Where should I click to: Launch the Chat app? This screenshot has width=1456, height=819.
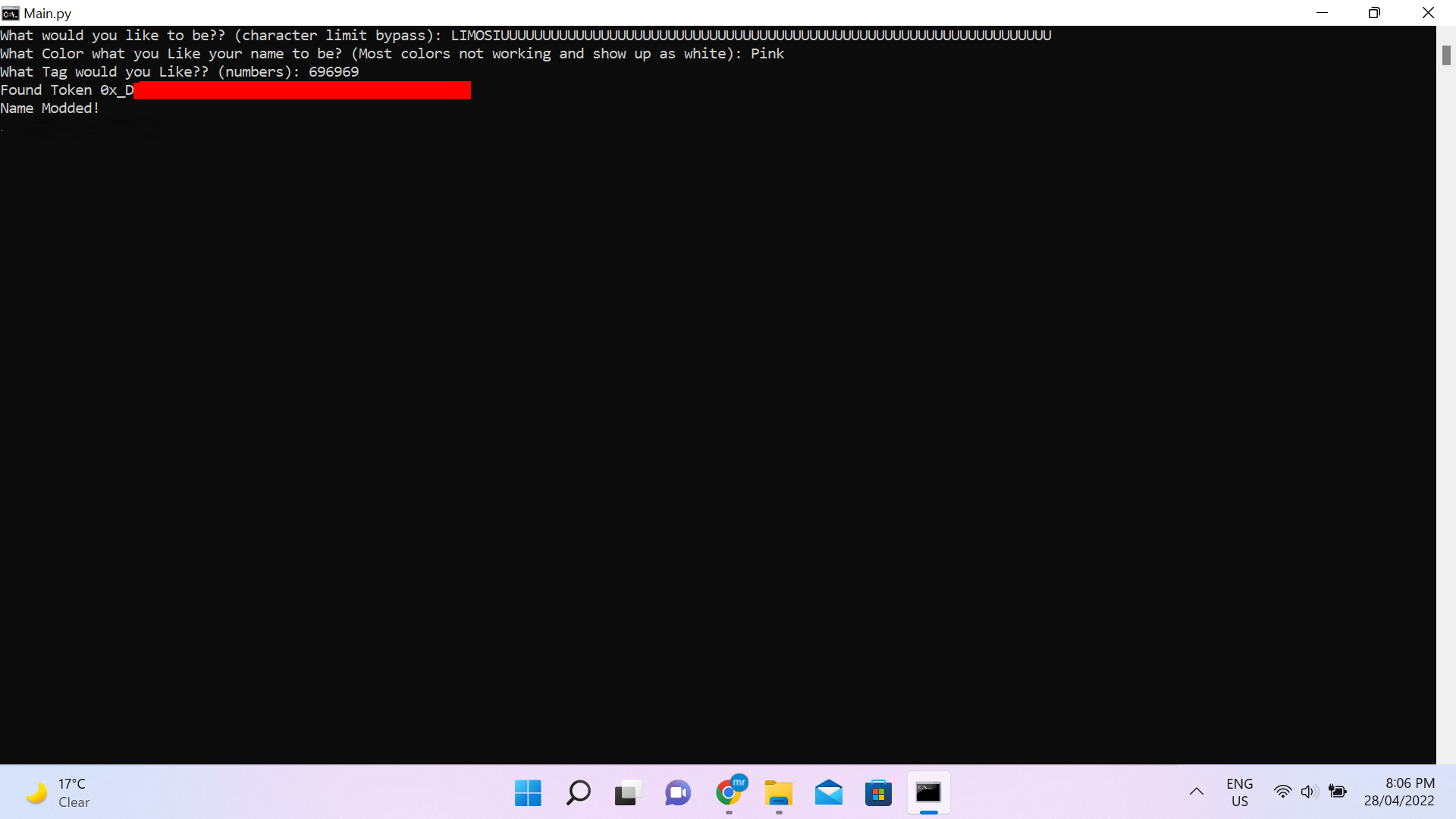point(678,792)
